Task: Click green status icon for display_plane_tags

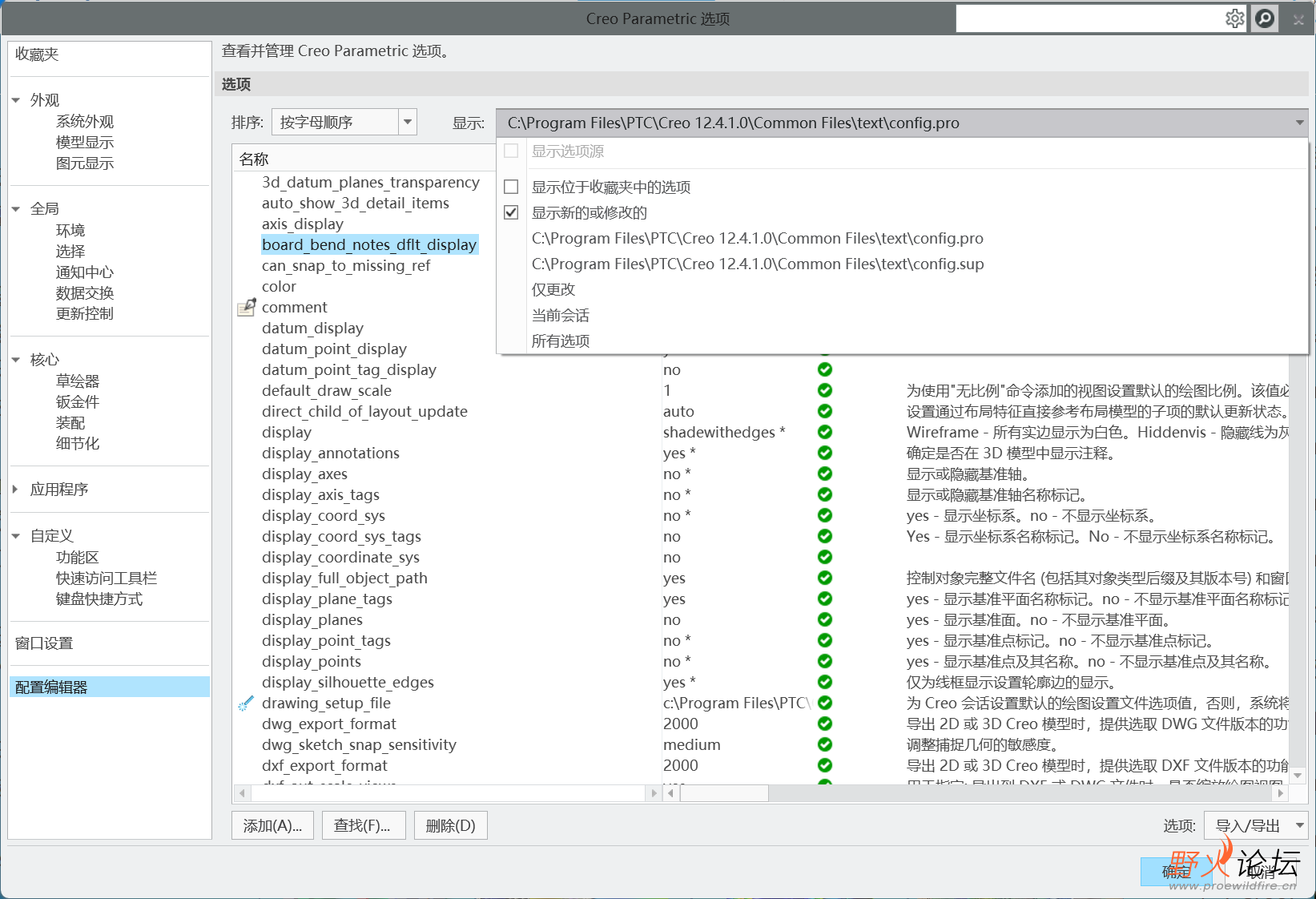Action: click(x=825, y=599)
